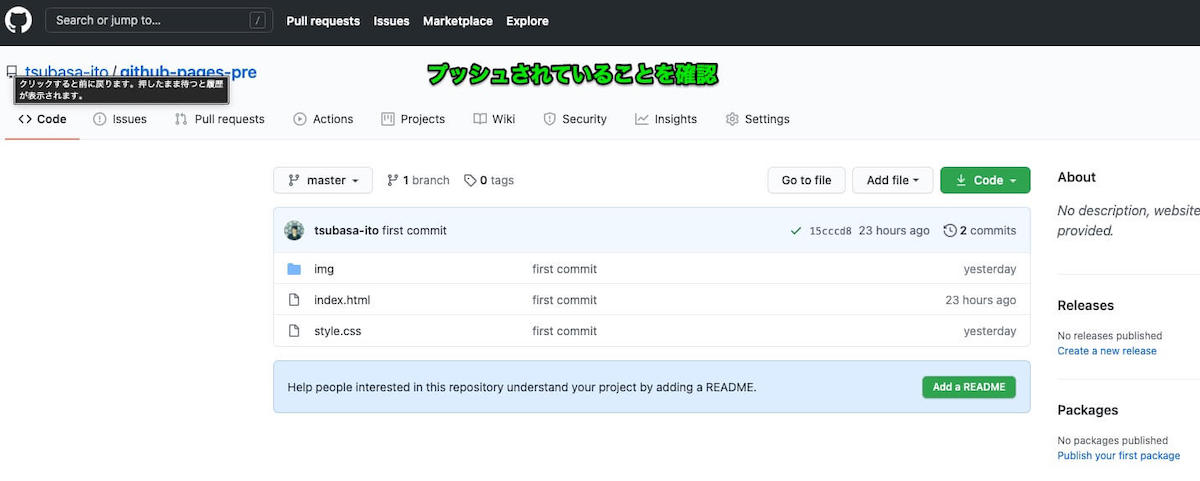Click Publish your first package link
Viewport: 1200px width, 481px height.
click(x=1119, y=456)
